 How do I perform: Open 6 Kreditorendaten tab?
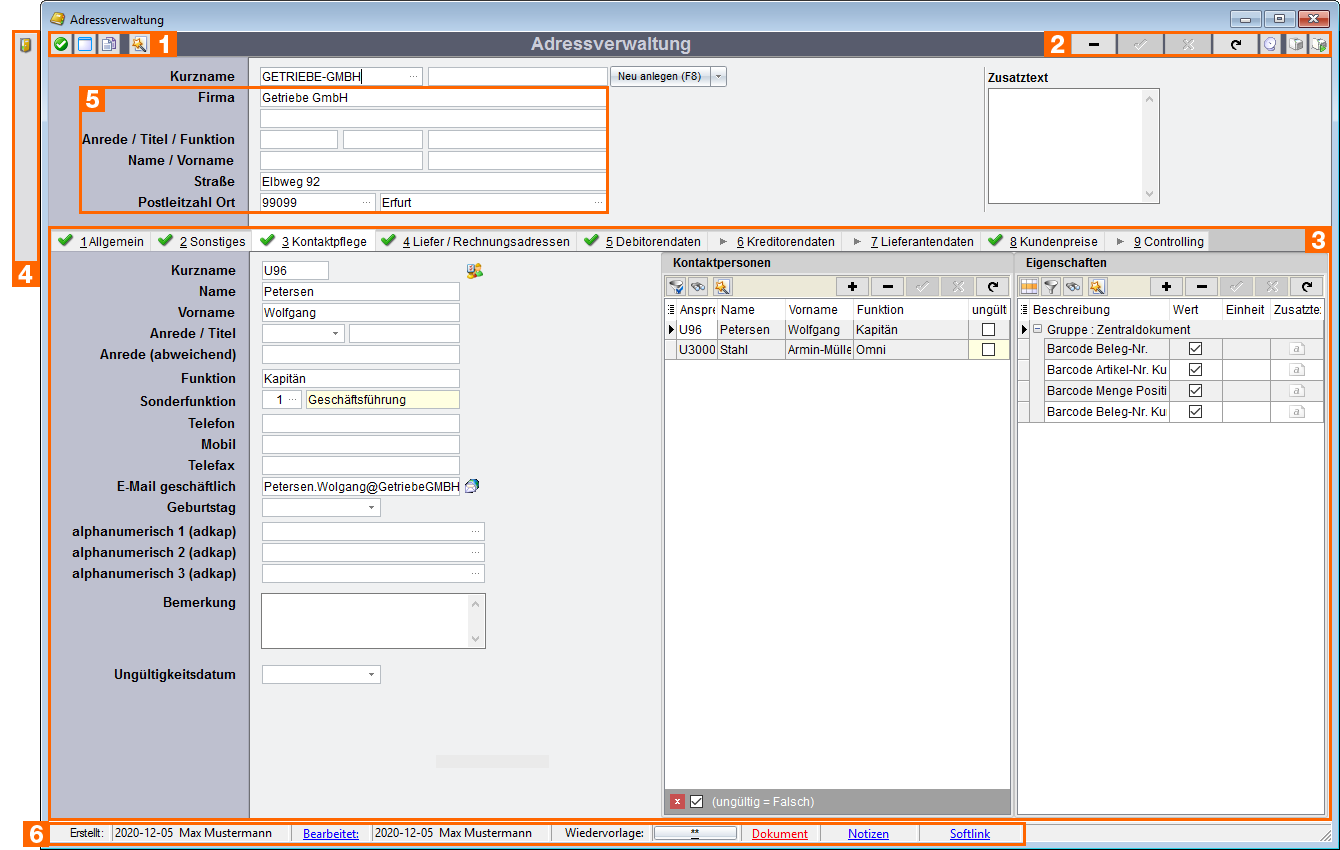click(x=776, y=241)
